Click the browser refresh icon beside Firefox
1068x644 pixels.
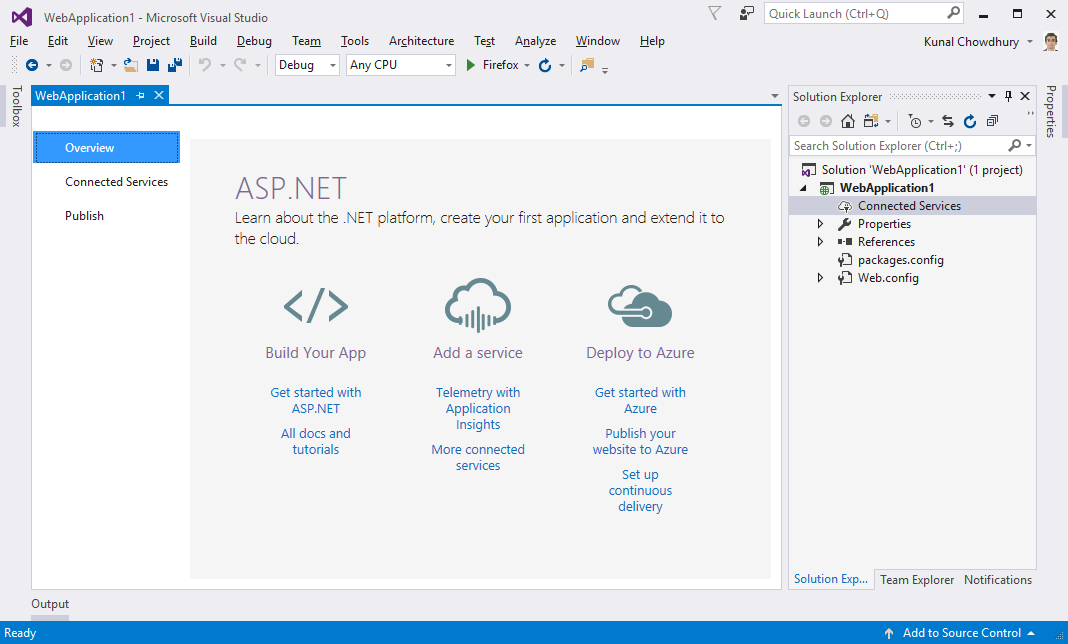[545, 65]
